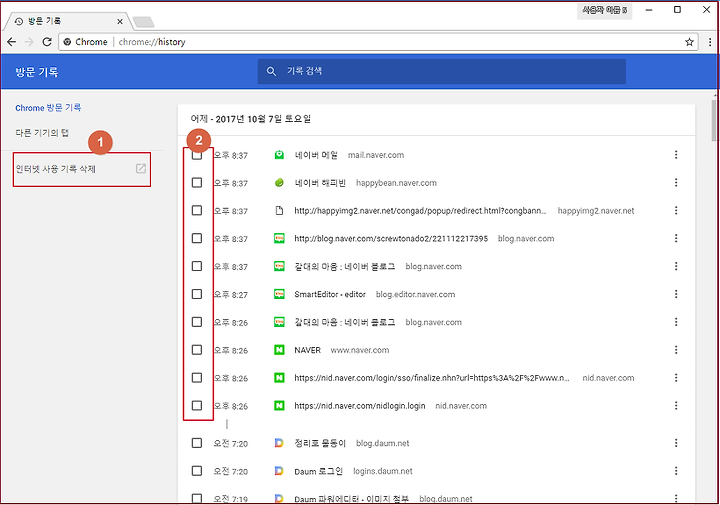Reload the history page
The image size is (720, 505).
47,42
